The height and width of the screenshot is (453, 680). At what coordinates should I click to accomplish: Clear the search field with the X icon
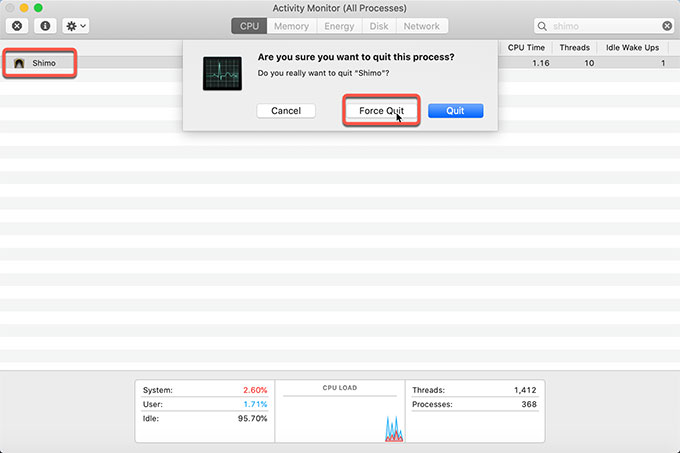(x=666, y=27)
